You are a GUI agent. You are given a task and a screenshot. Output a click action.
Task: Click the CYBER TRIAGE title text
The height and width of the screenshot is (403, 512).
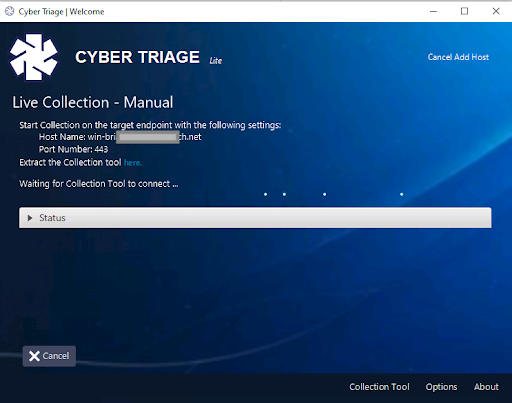137,57
